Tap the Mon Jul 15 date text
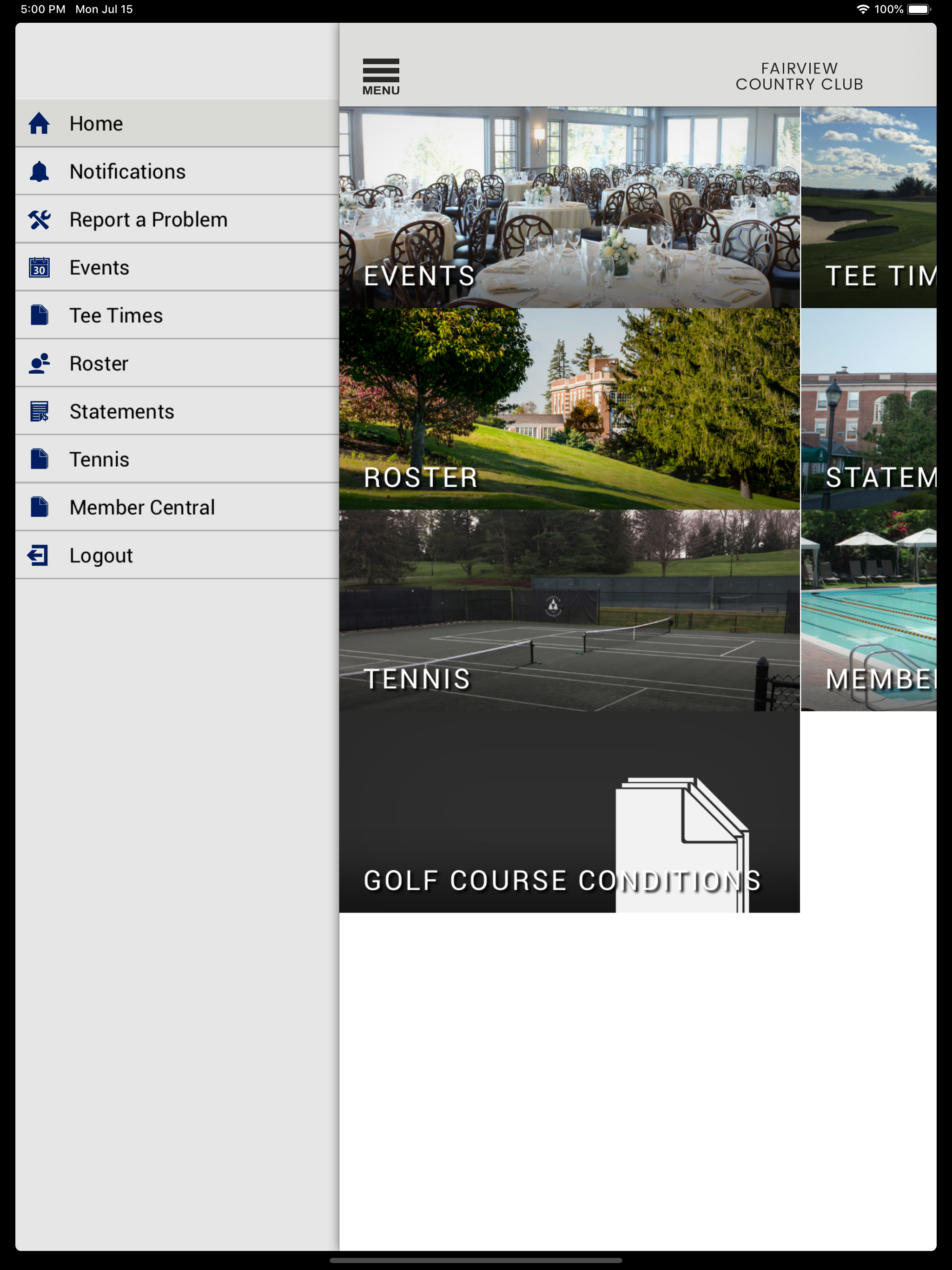Image resolution: width=952 pixels, height=1270 pixels. [104, 9]
